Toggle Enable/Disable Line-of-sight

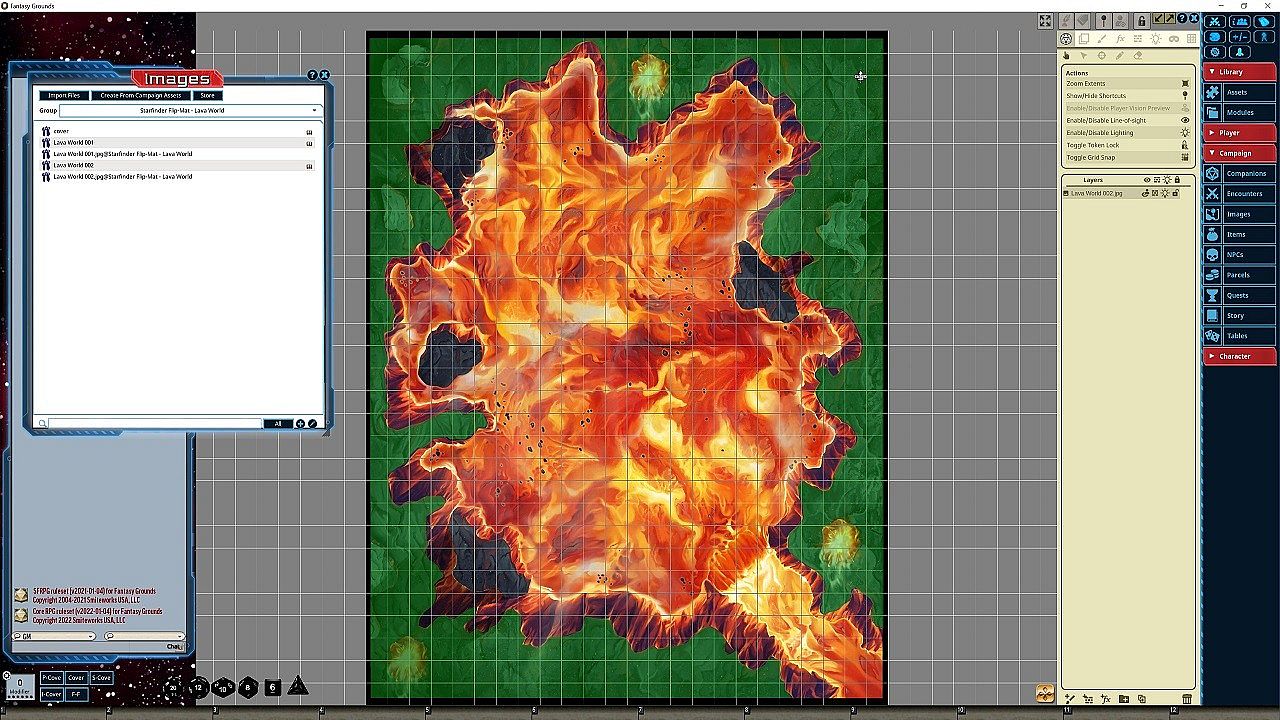click(x=1127, y=120)
